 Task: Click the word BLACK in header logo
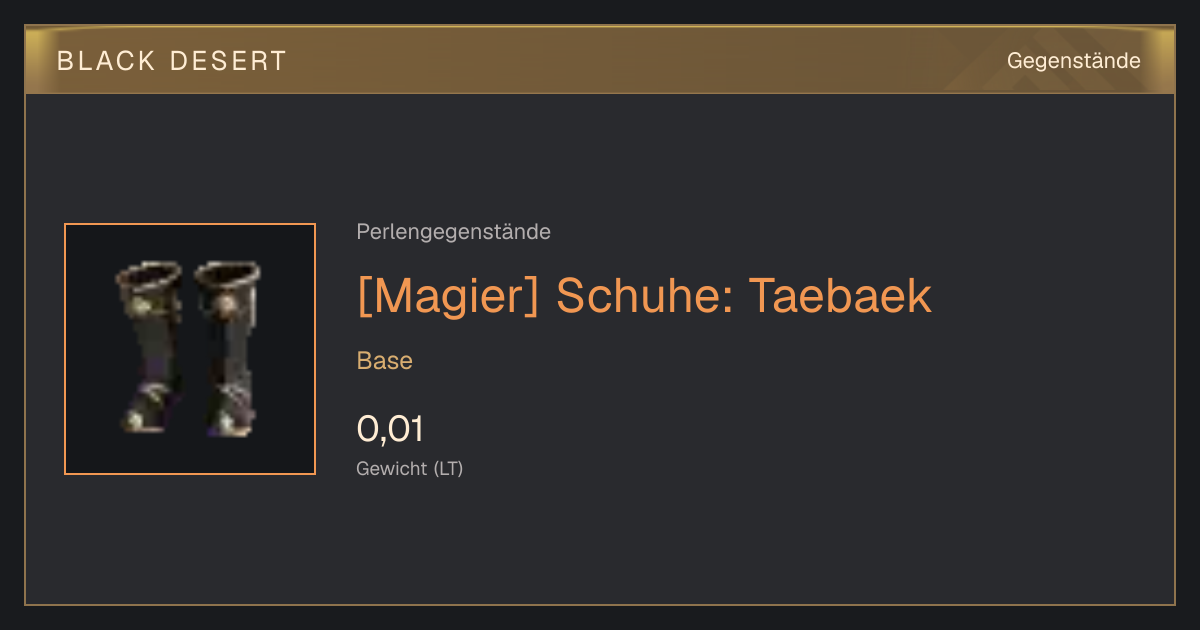pos(106,61)
